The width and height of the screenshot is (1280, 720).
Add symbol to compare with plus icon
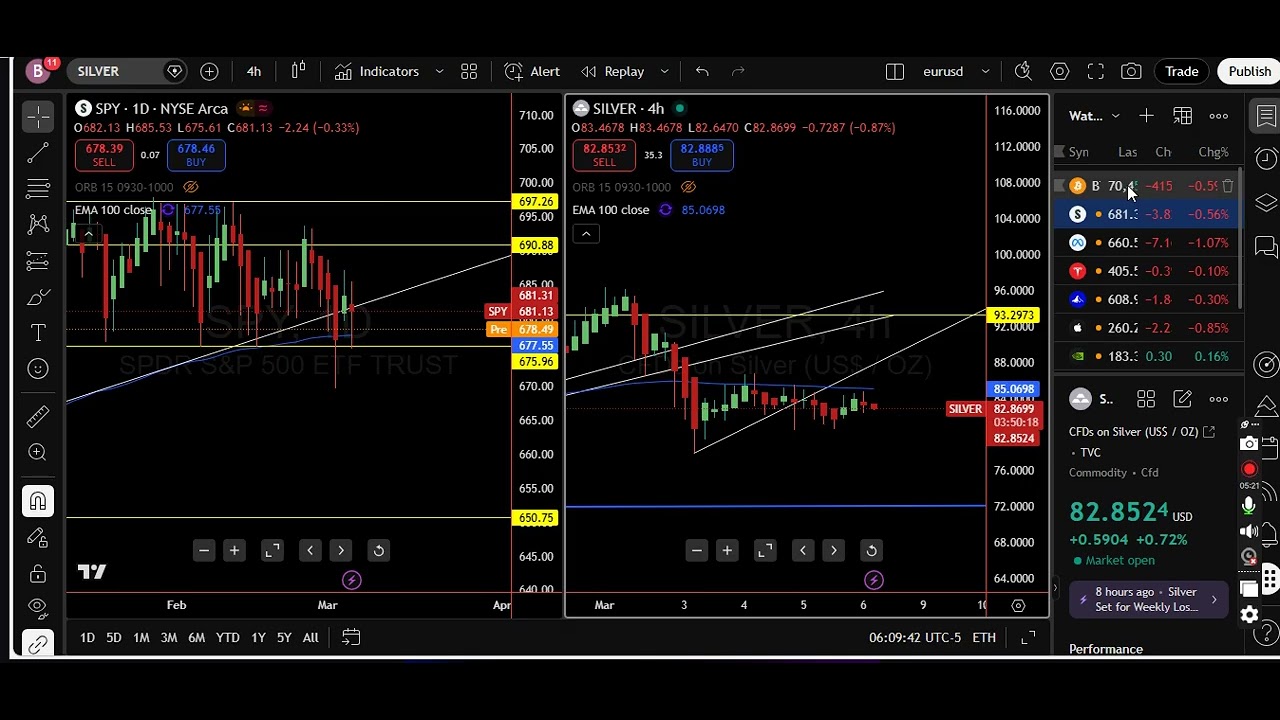(209, 71)
